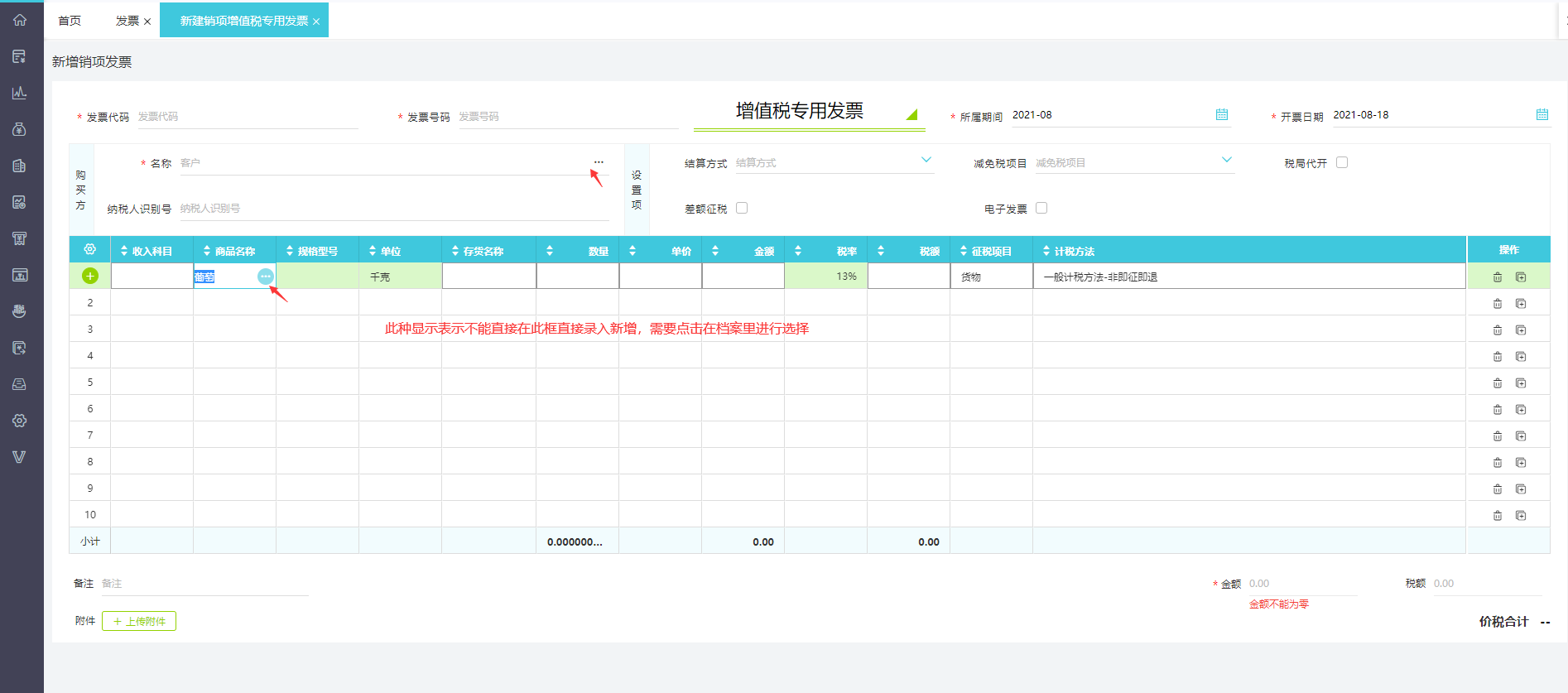1568x693 pixels.
Task: Open the document export sidebar icon
Action: tap(20, 348)
